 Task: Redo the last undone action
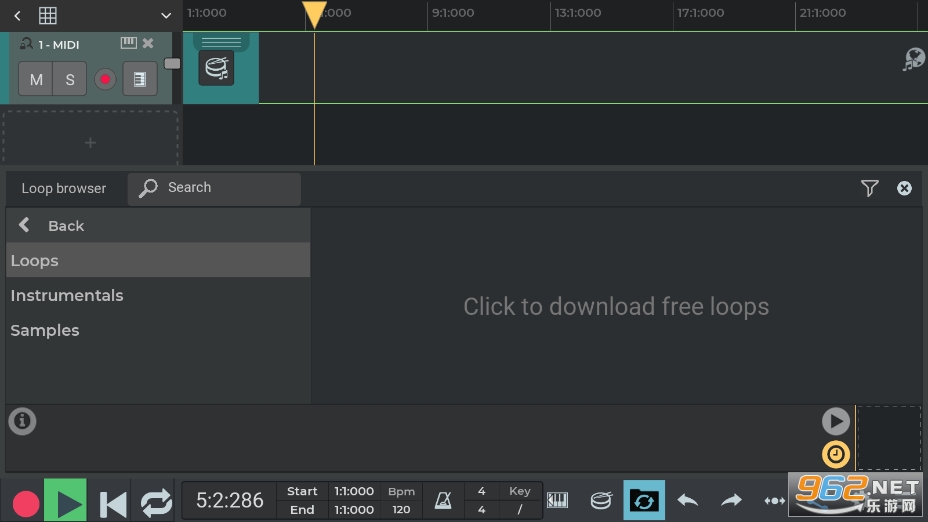[732, 500]
